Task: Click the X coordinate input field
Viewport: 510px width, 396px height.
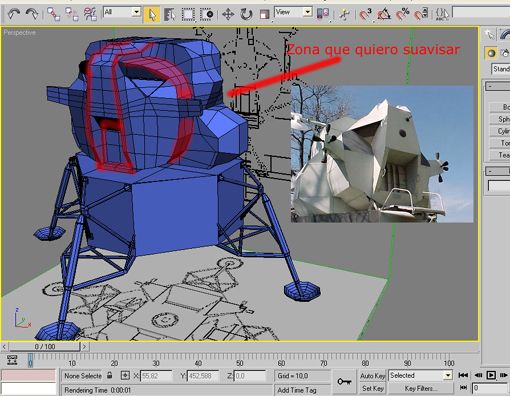Action: point(156,376)
